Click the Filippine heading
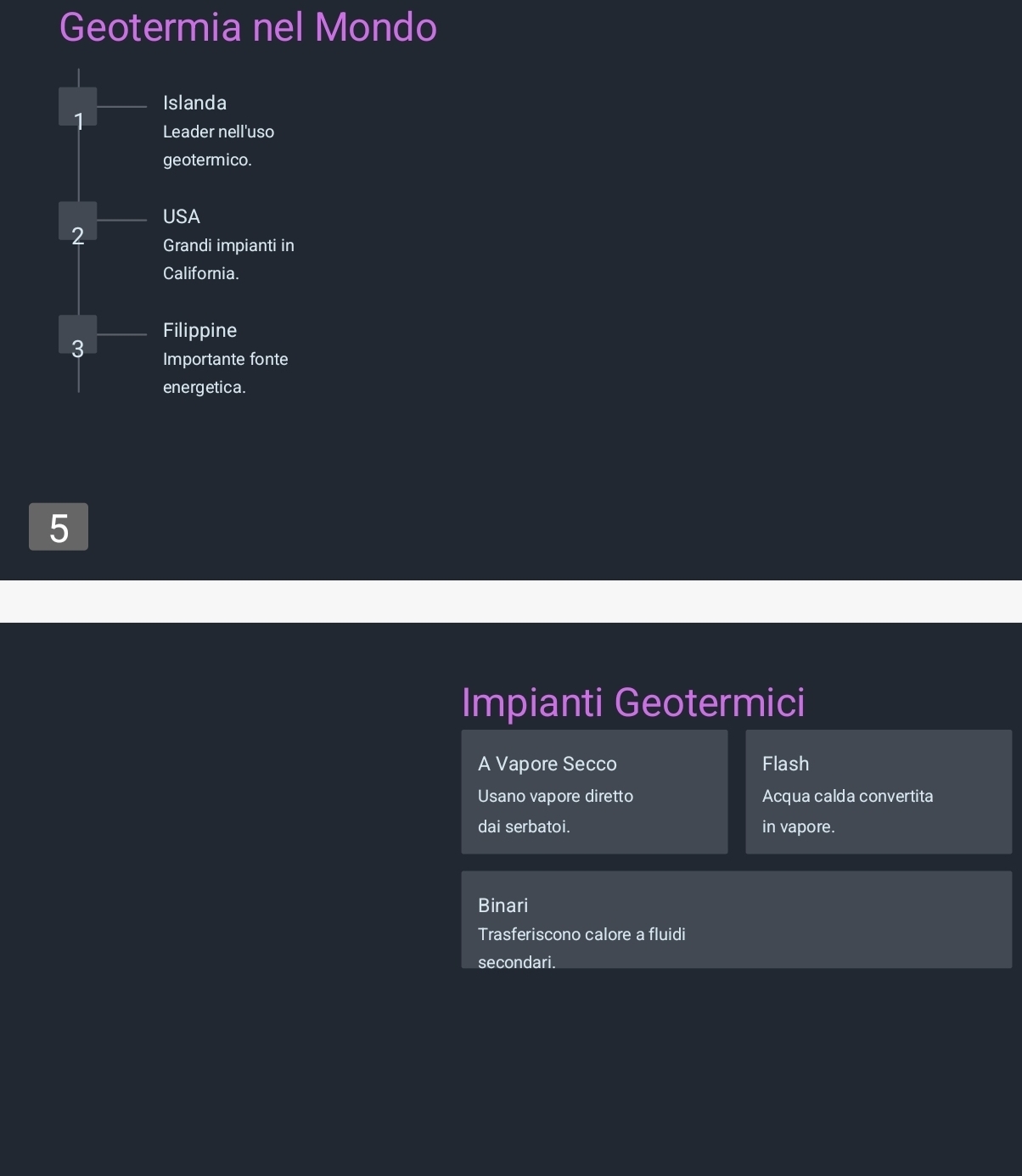This screenshot has width=1022, height=1176. [x=199, y=330]
